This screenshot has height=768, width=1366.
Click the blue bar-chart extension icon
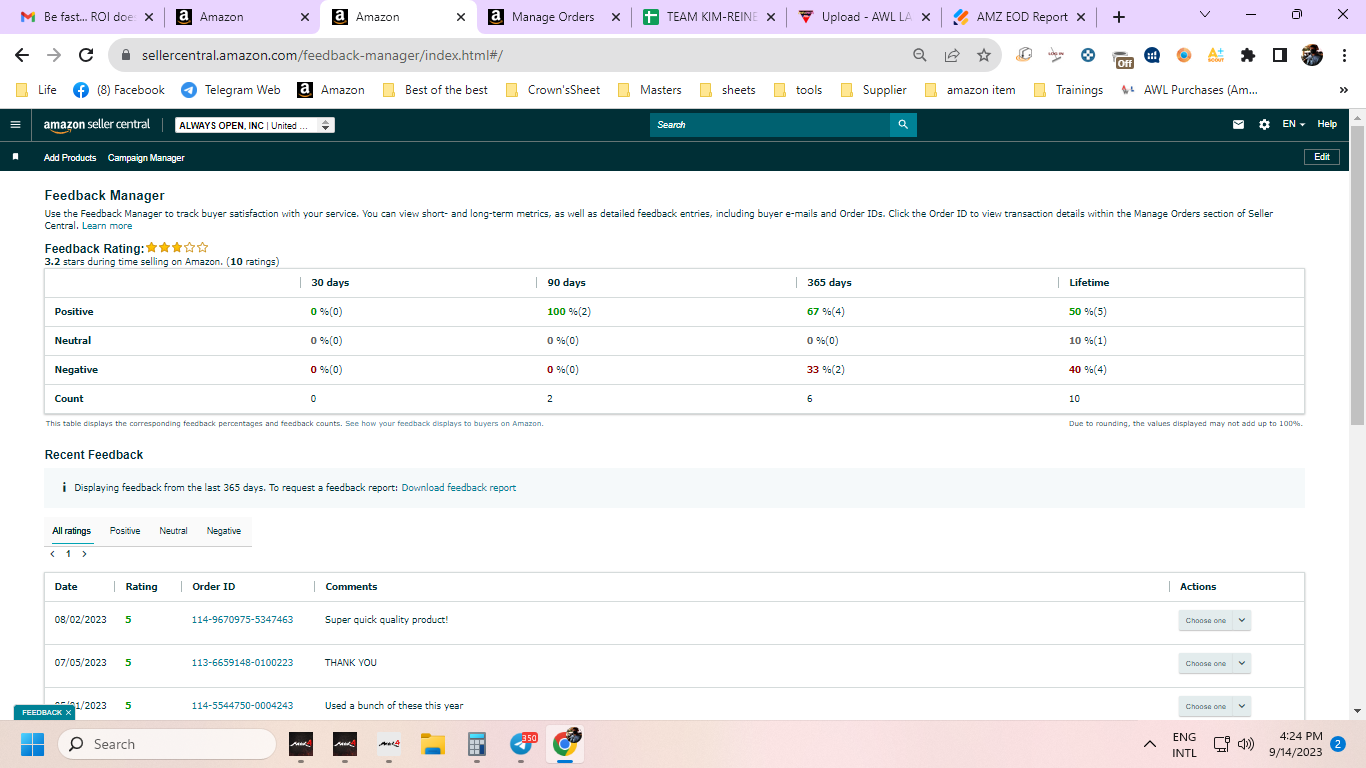click(x=1152, y=55)
